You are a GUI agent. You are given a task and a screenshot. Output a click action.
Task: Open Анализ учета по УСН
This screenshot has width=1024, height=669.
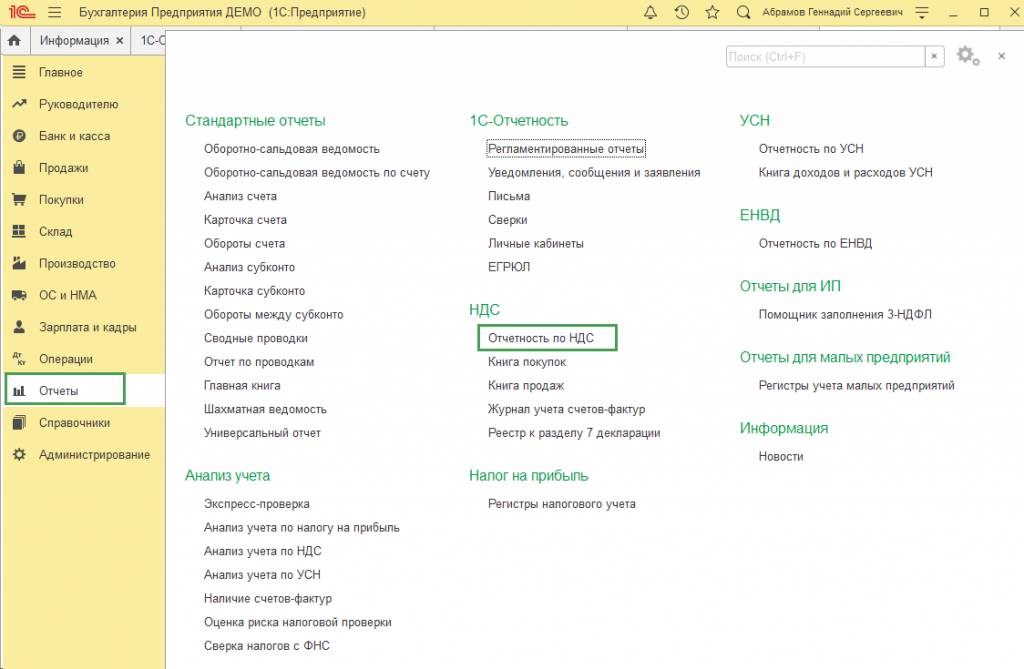click(262, 575)
